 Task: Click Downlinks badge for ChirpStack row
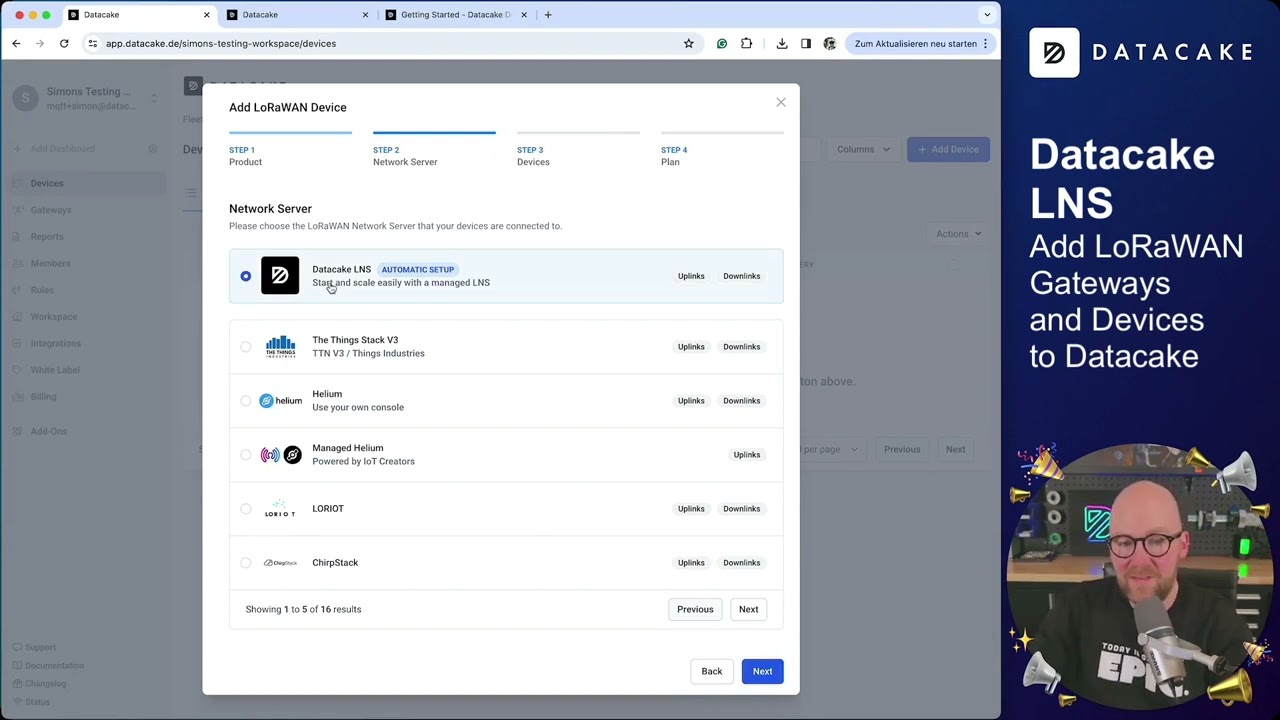(741, 563)
